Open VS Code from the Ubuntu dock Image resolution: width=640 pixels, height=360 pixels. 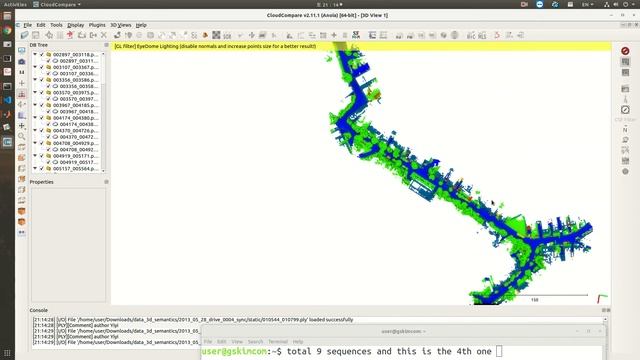pyautogui.click(x=7, y=100)
